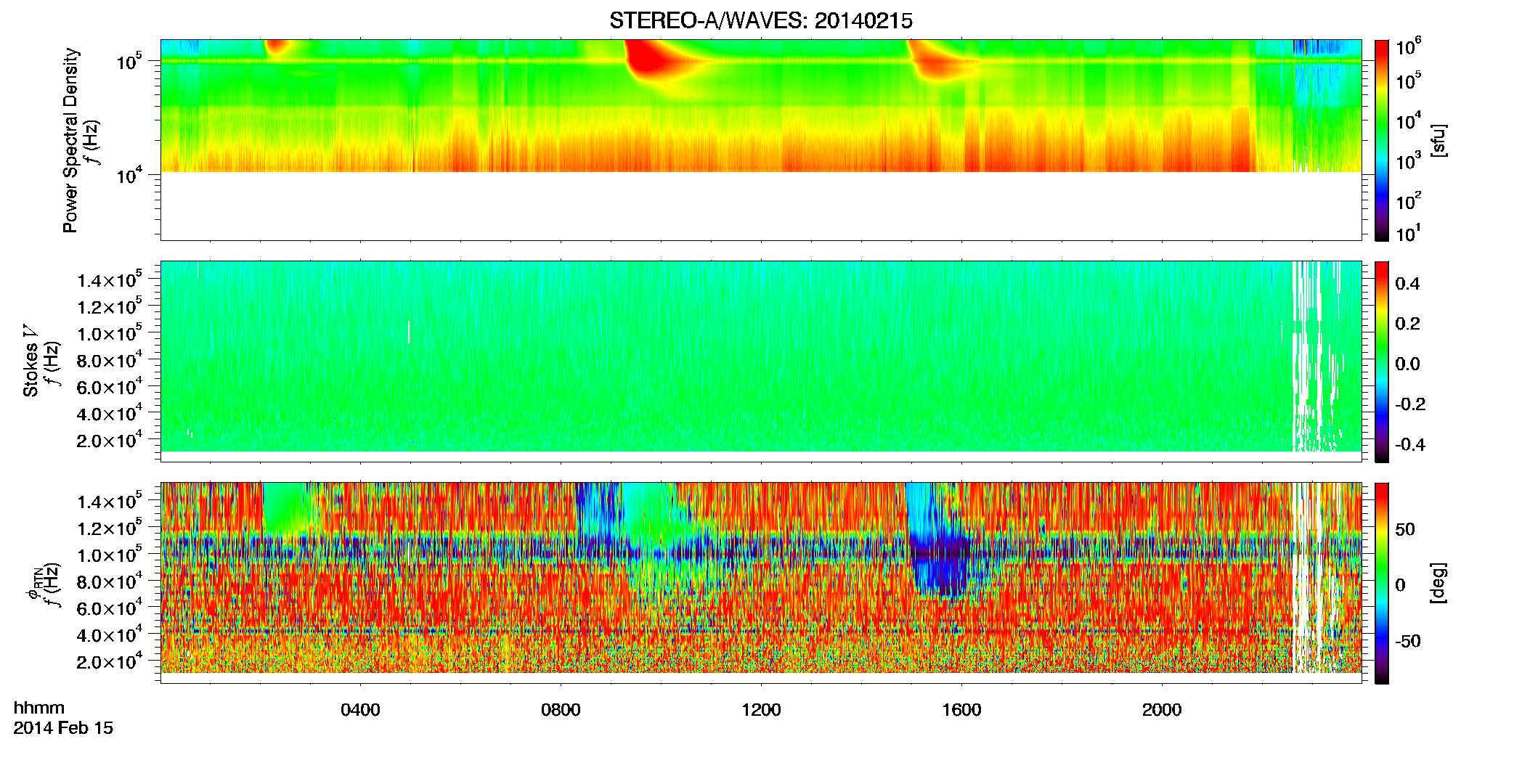Click the 8.0×10^4 tick in Stokes panel
1522x784 pixels.
pyautogui.click(x=109, y=360)
